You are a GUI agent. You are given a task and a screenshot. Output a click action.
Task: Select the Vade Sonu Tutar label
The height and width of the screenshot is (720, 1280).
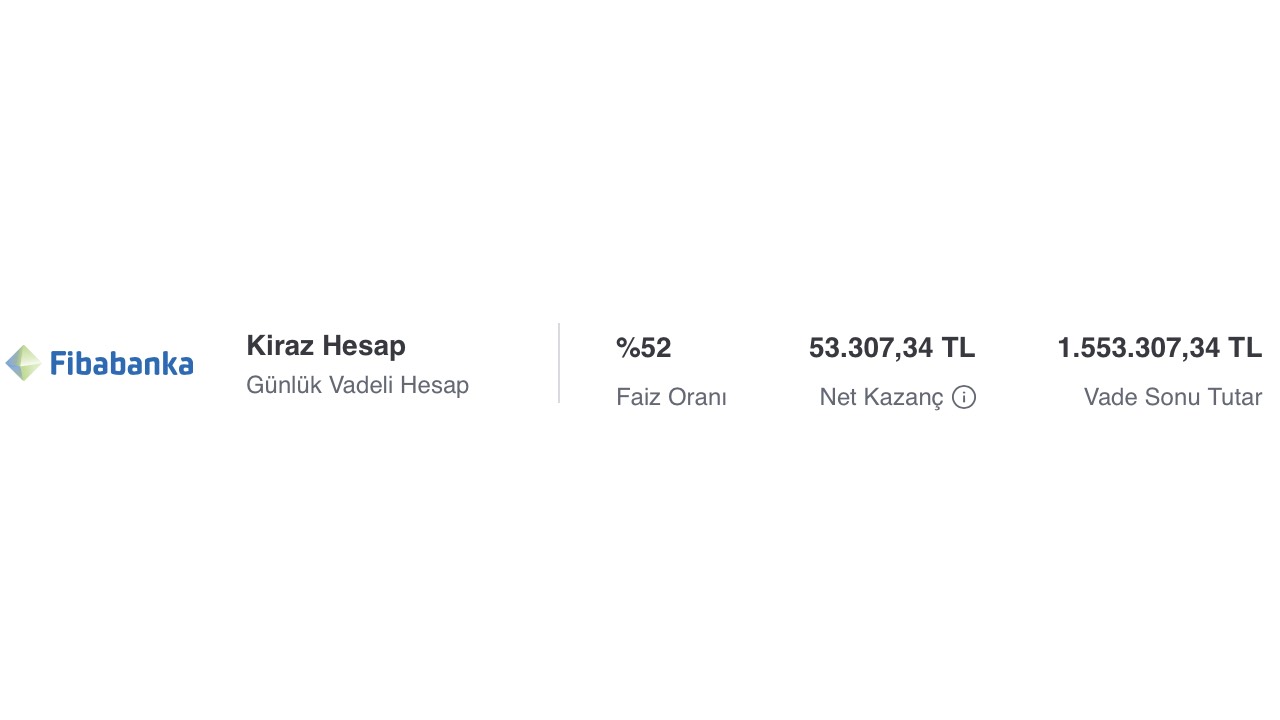point(1173,397)
